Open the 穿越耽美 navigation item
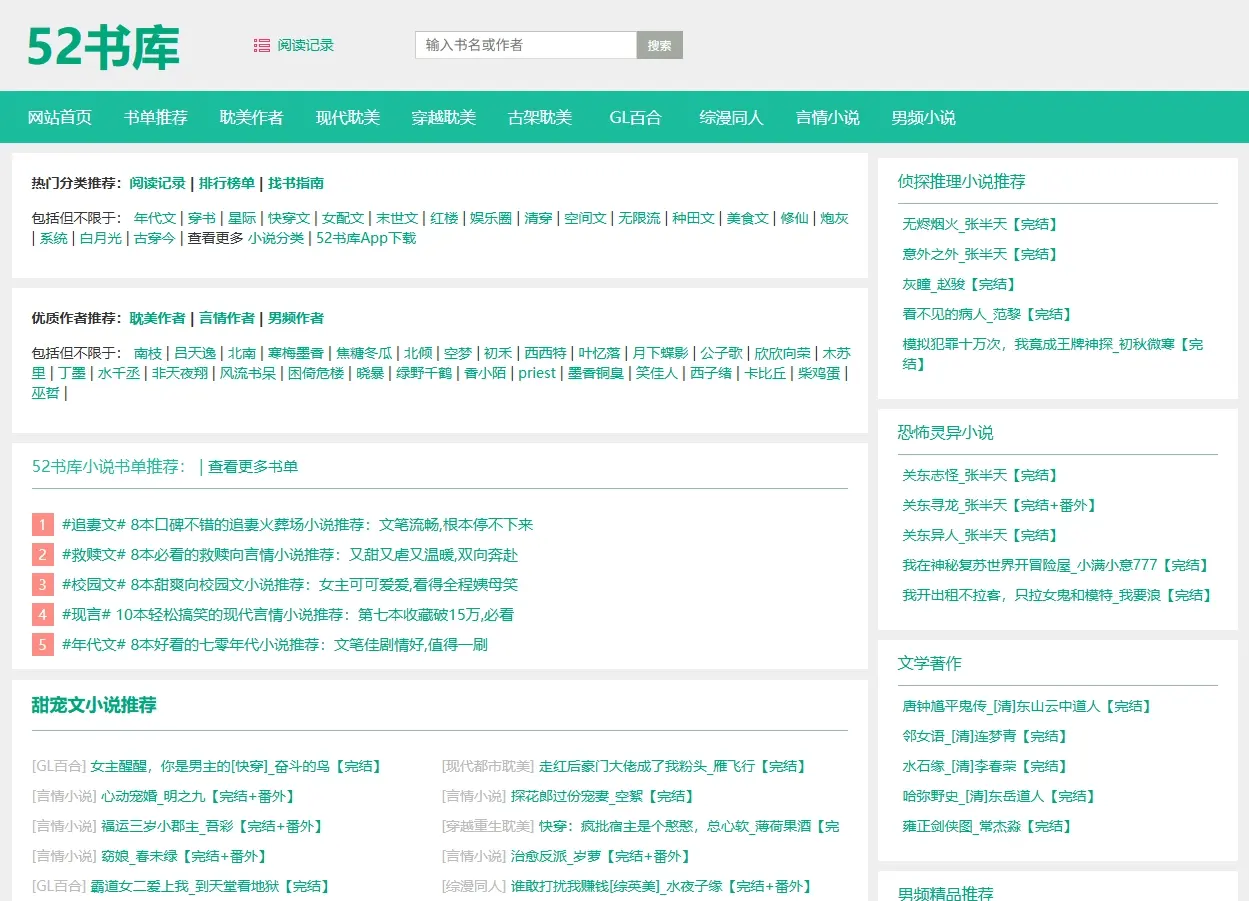1249x901 pixels. (444, 117)
